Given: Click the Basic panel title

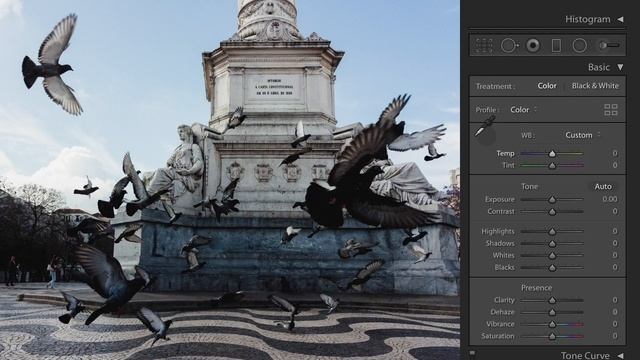Looking at the screenshot, I should point(599,67).
